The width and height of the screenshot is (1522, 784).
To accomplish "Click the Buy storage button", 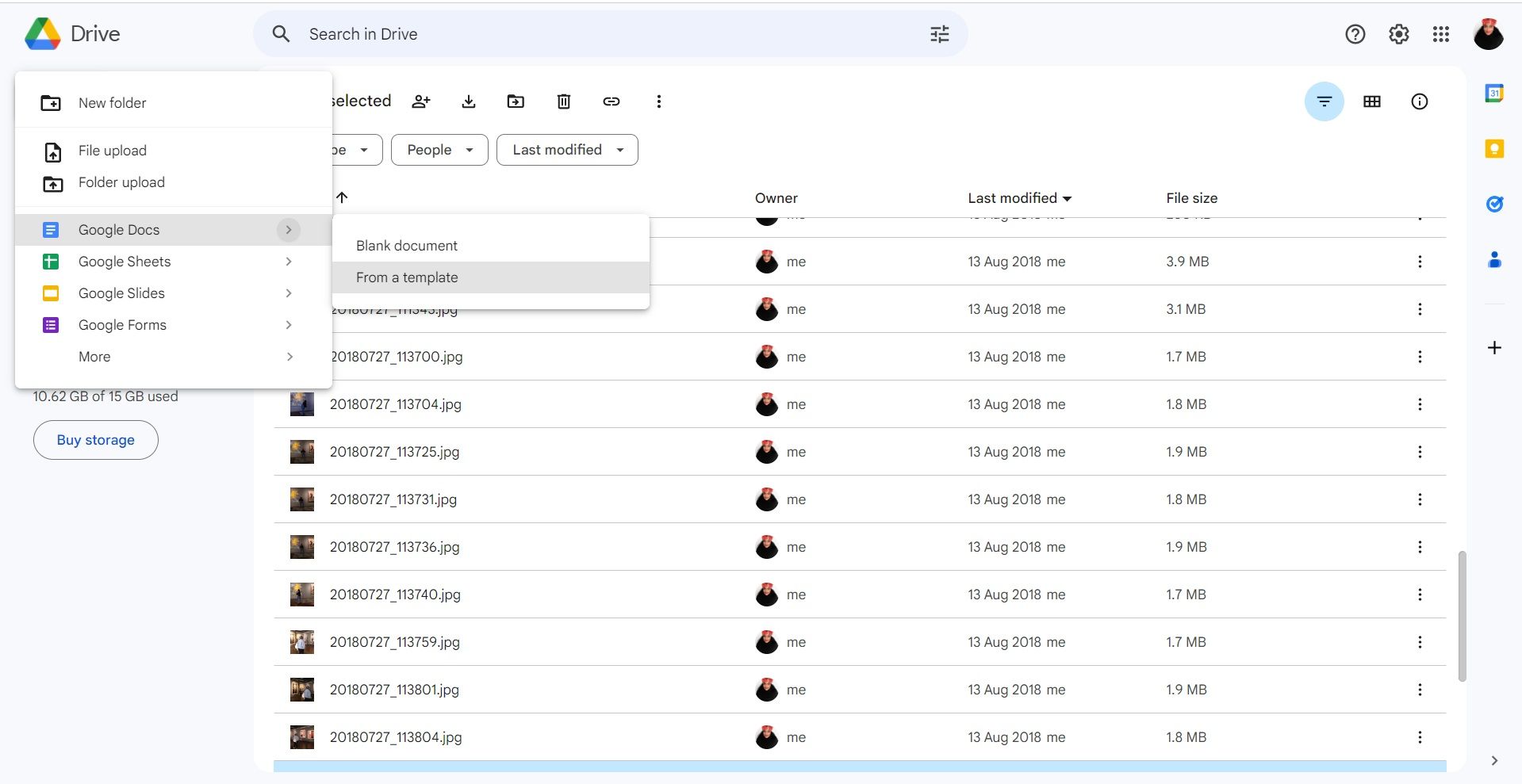I will [95, 440].
